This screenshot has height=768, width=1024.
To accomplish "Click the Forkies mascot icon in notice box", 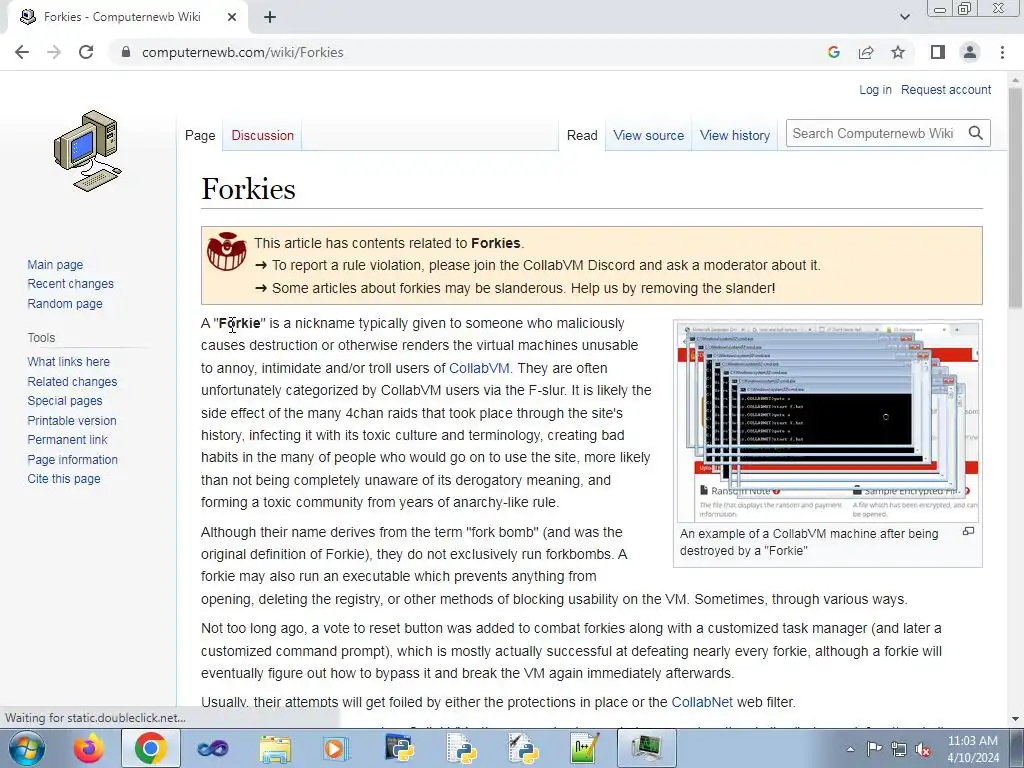I will point(227,251).
